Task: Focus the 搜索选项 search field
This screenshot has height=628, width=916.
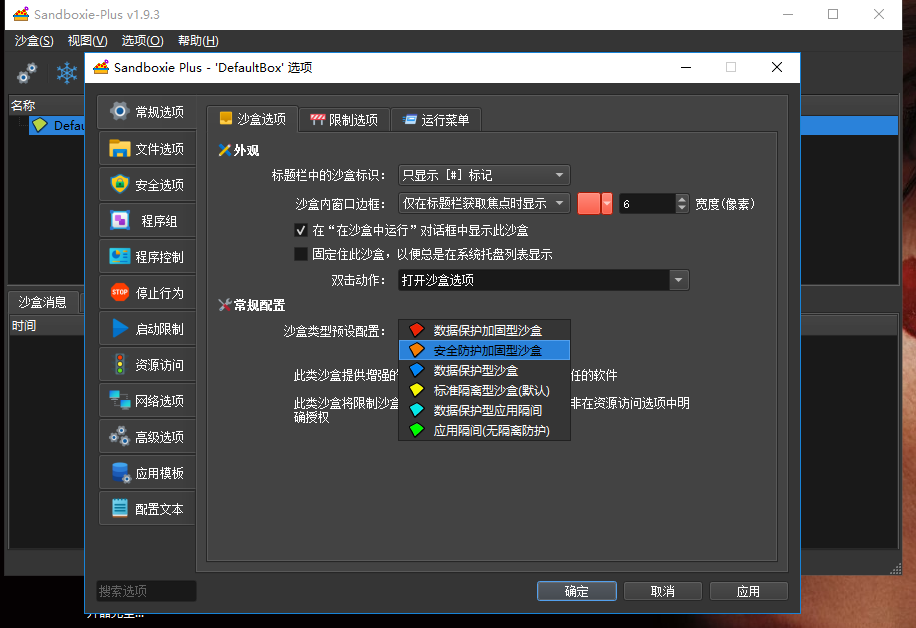Action: (147, 591)
